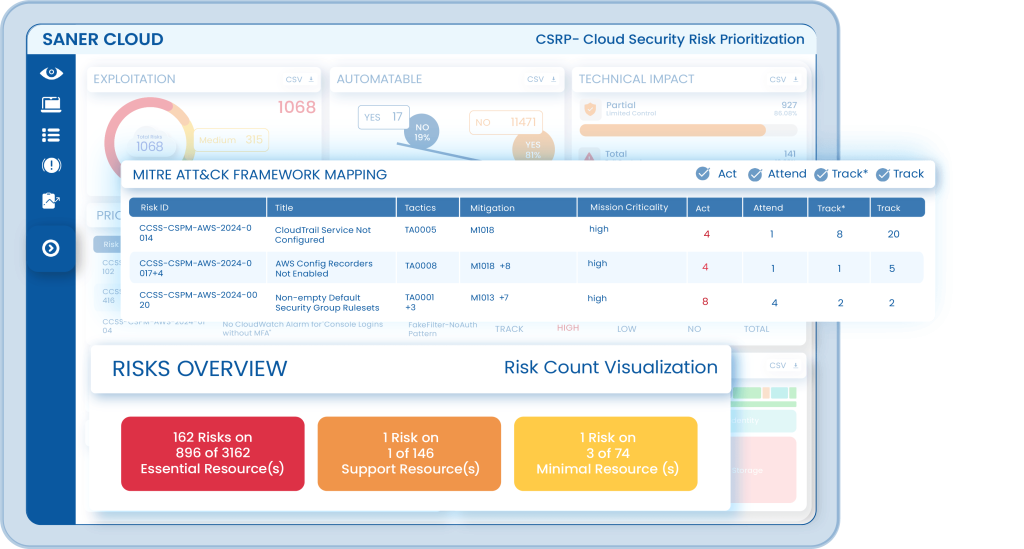Open the laptop devices icon in sidebar

(x=51, y=104)
